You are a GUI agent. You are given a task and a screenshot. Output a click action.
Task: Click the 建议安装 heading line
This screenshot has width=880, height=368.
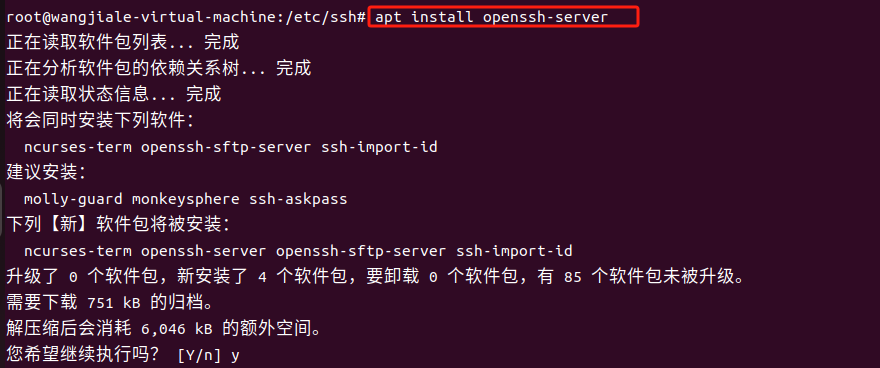click(x=47, y=173)
